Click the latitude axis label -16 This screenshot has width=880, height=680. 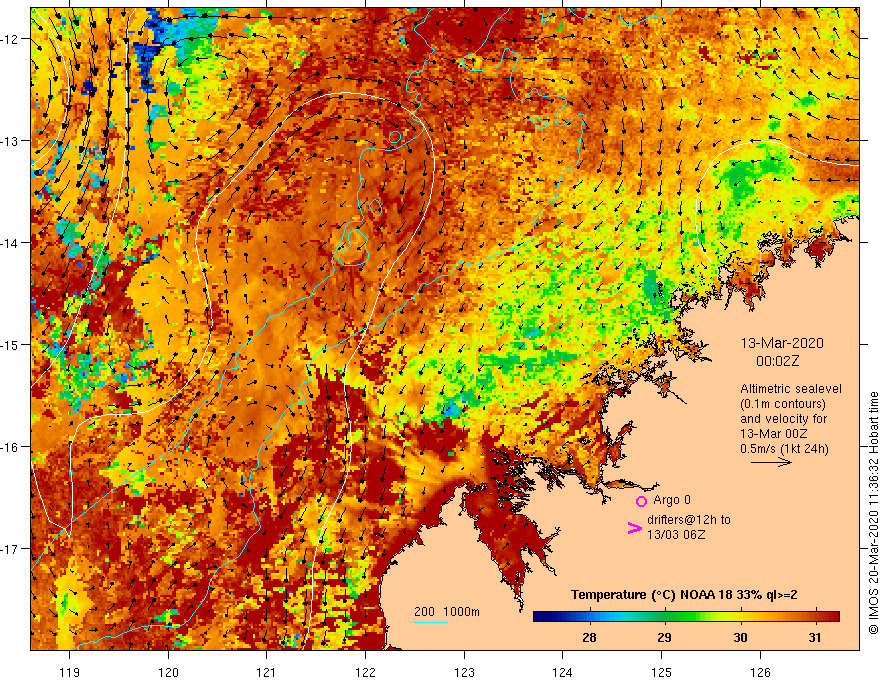11,447
